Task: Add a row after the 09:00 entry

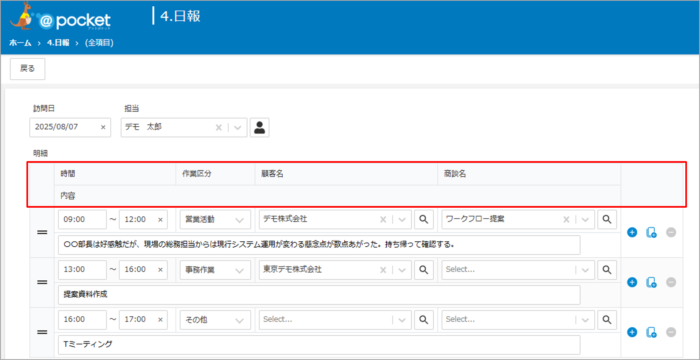Action: pos(632,232)
